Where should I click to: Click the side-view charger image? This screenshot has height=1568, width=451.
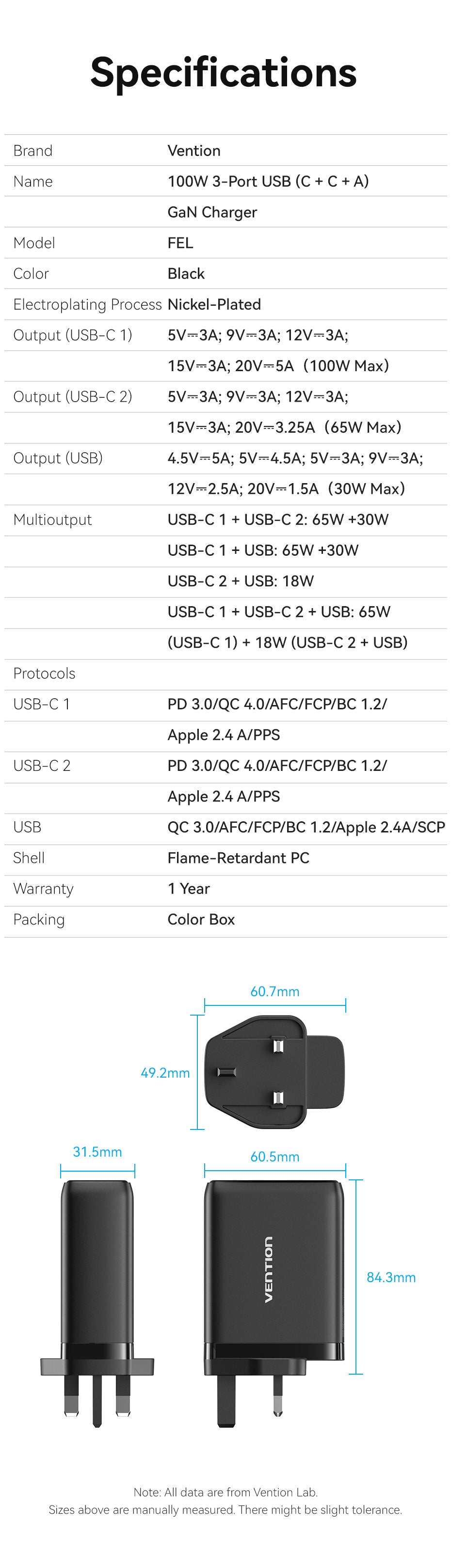tap(97, 1303)
